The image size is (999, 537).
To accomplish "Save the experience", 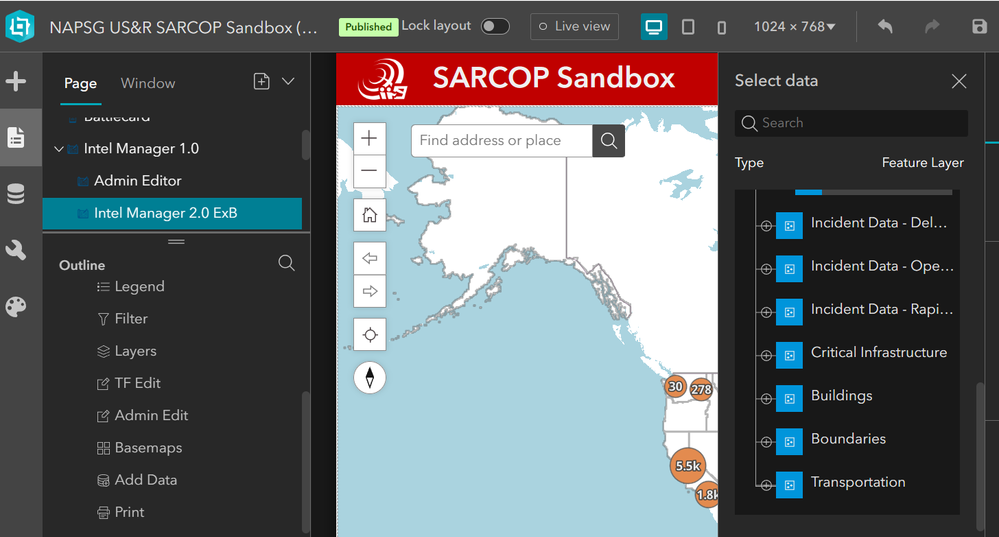I will pos(979,26).
